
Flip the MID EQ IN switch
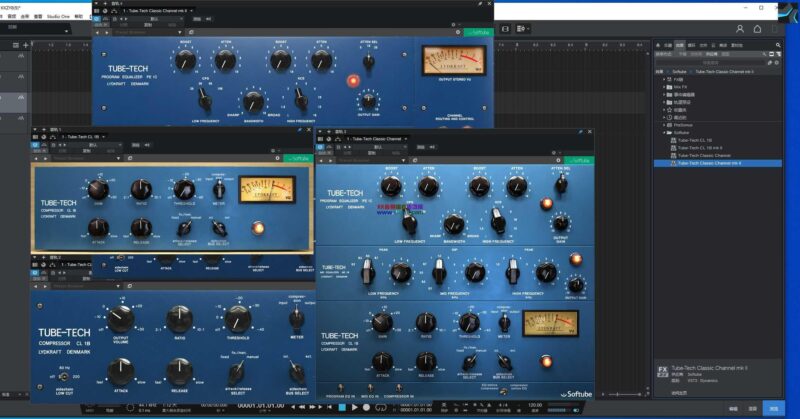(x=370, y=389)
